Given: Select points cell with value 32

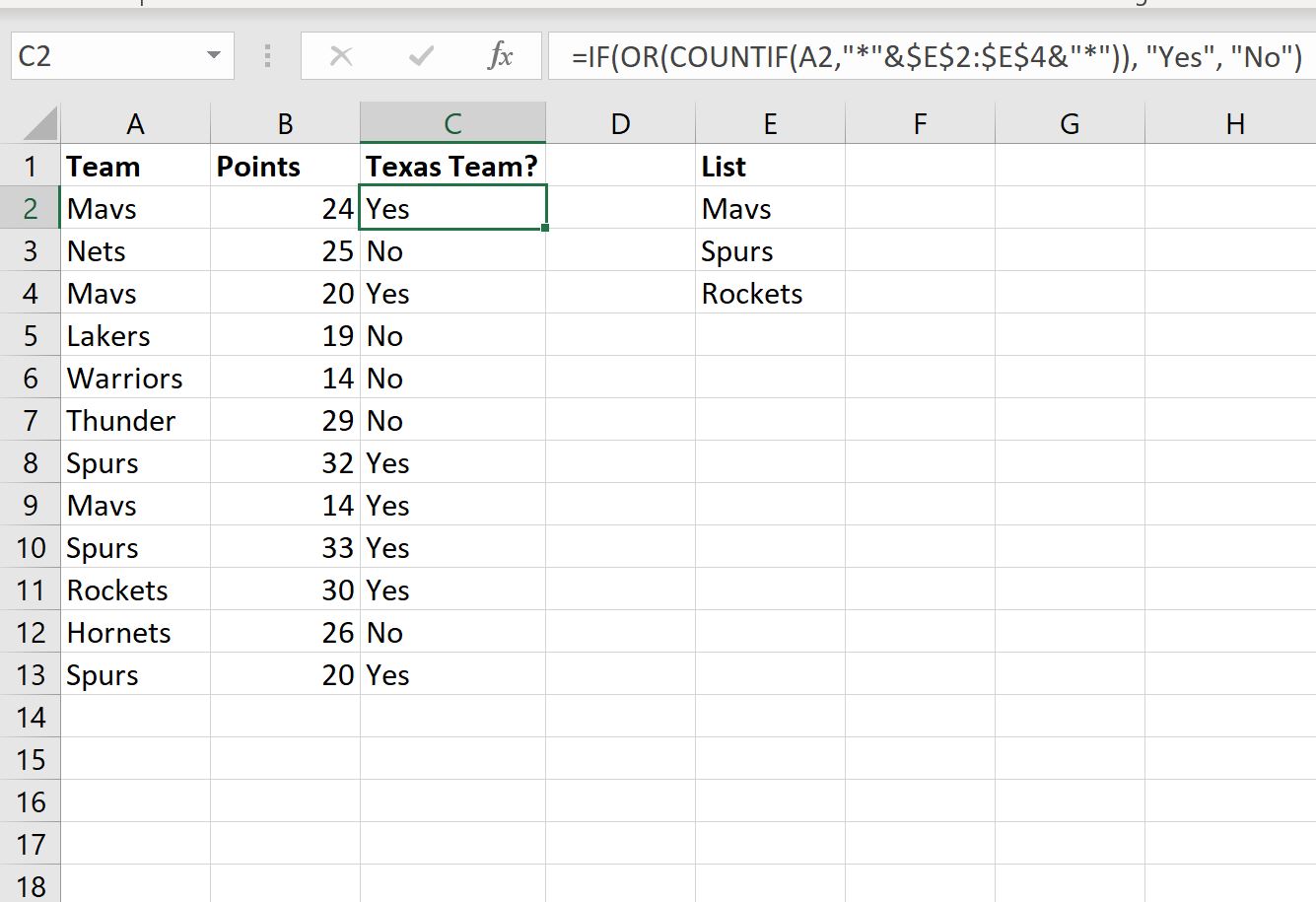Looking at the screenshot, I should 285,462.
